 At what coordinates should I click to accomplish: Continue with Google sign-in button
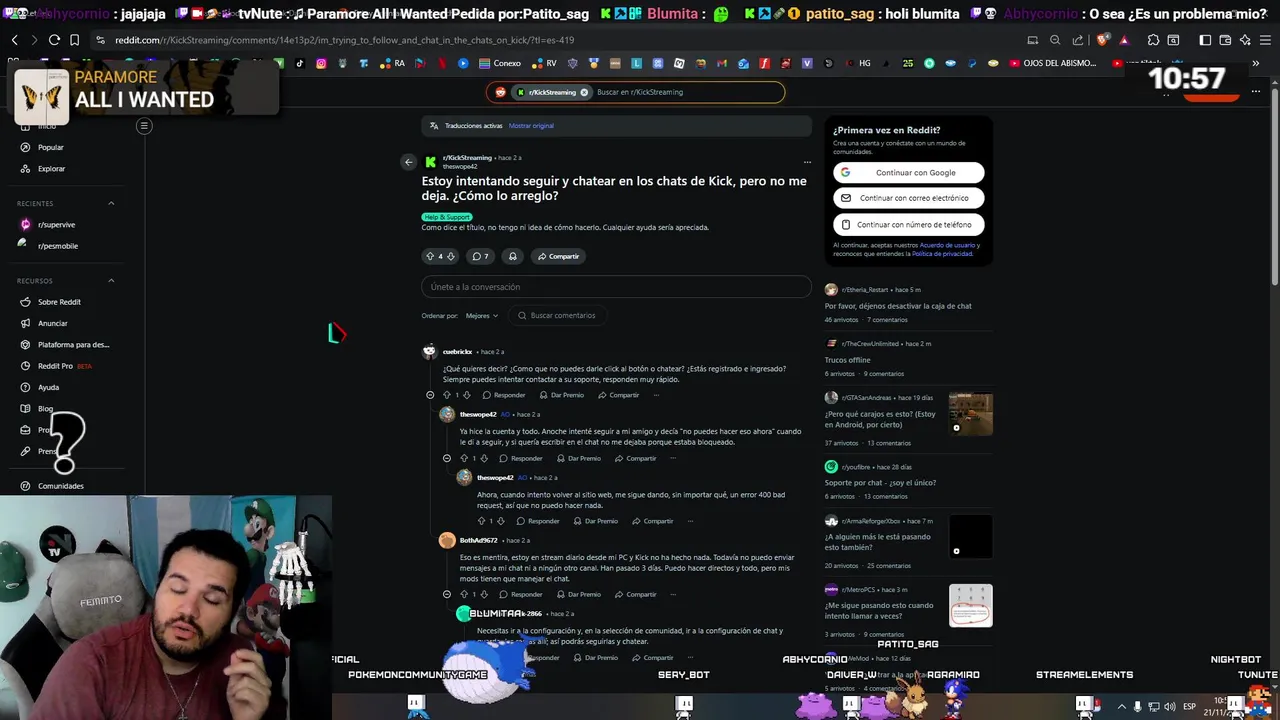(908, 172)
